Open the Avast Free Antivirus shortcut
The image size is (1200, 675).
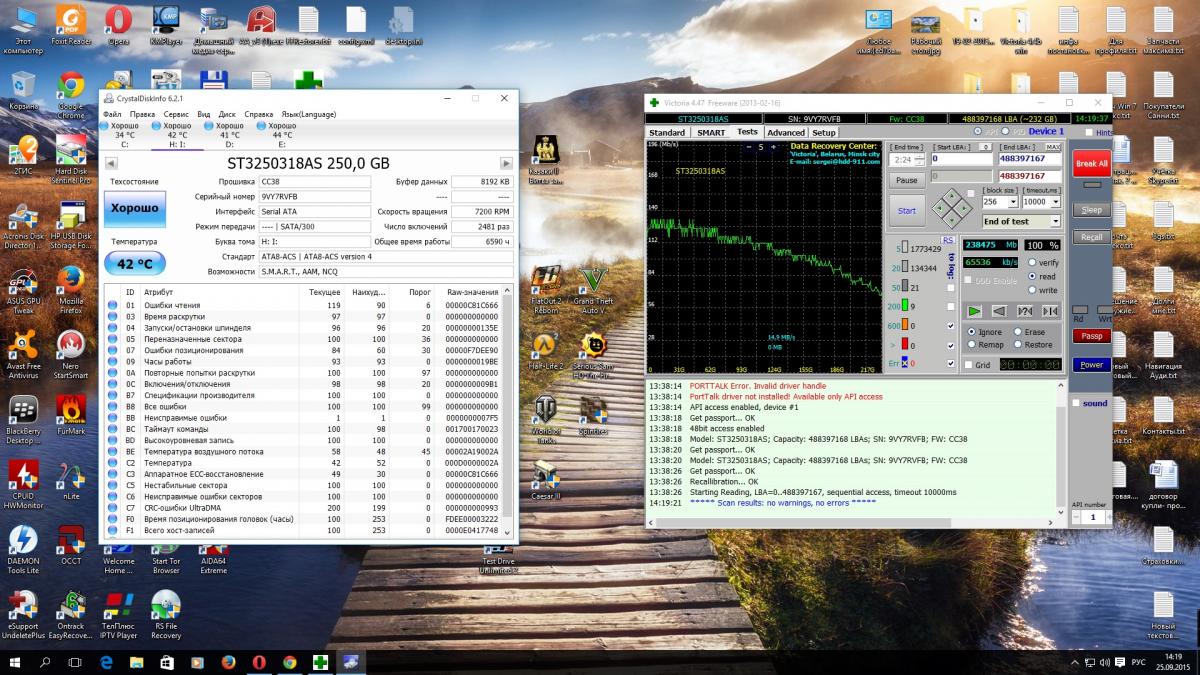point(23,356)
